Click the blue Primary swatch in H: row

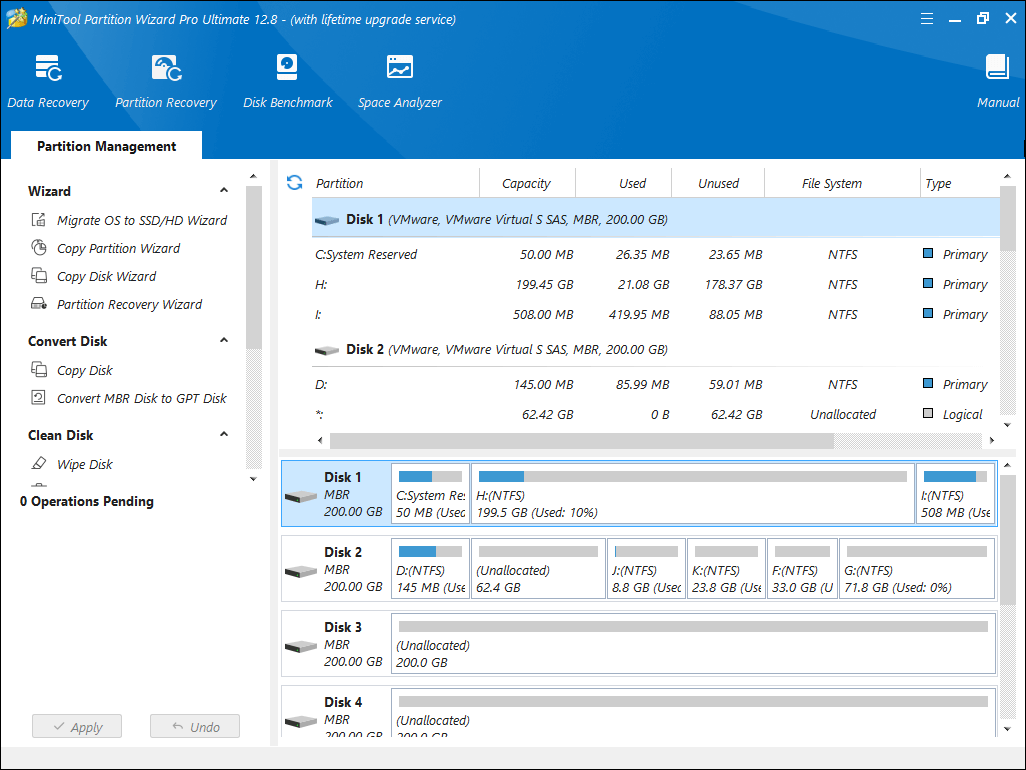[928, 283]
